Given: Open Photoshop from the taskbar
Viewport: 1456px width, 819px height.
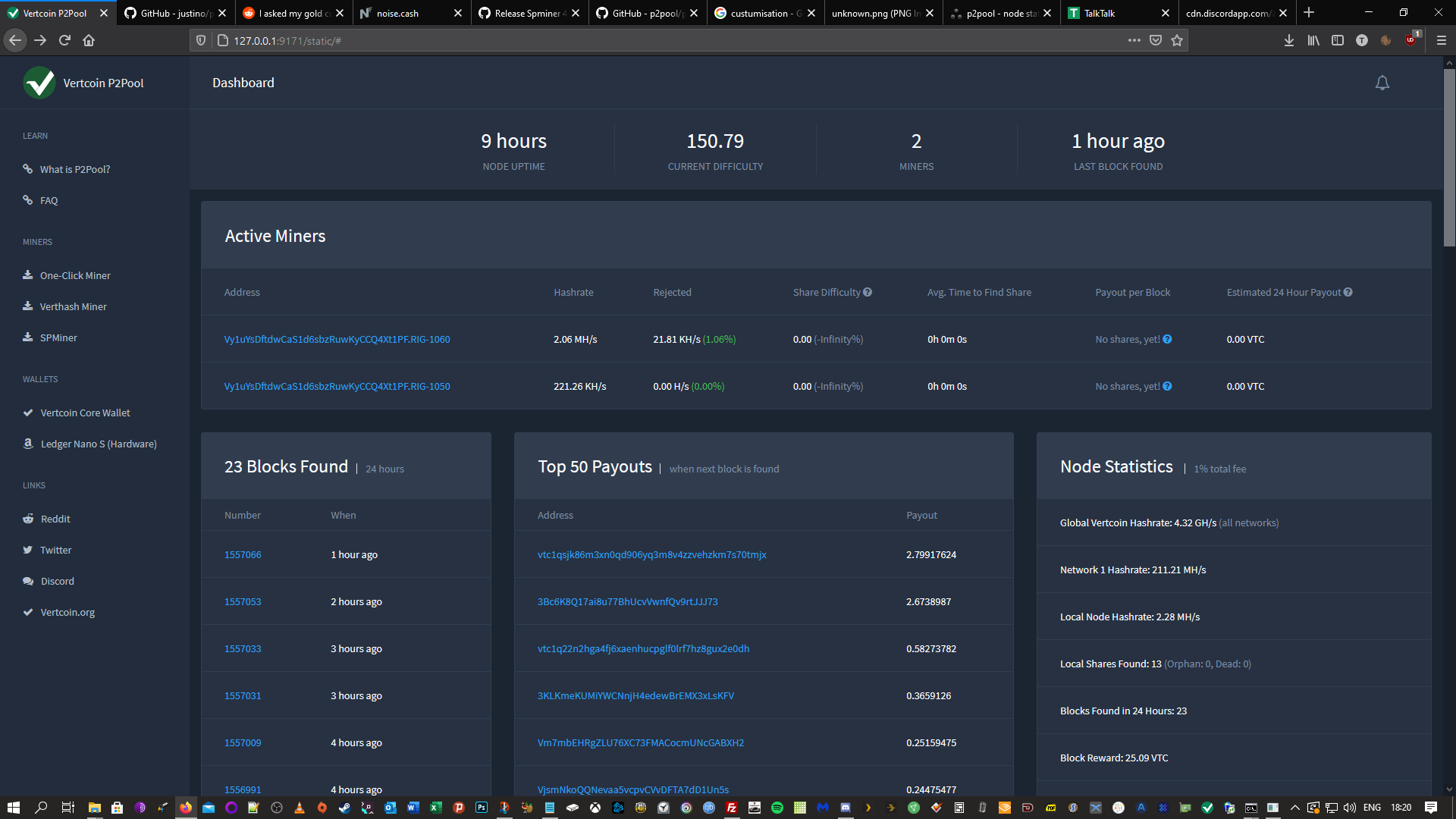Looking at the screenshot, I should tap(482, 808).
